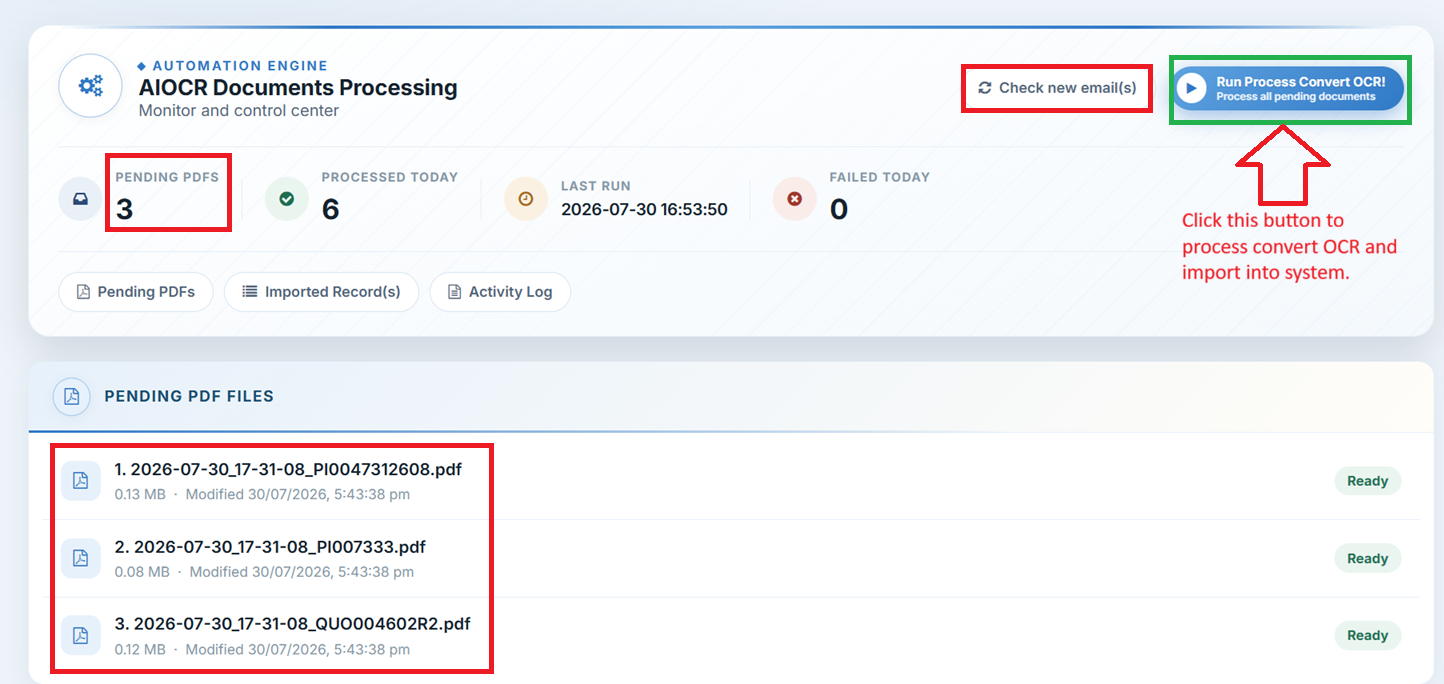1444x684 pixels.
Task: Click the refresh icon beside Check new email(s)
Action: 985,88
